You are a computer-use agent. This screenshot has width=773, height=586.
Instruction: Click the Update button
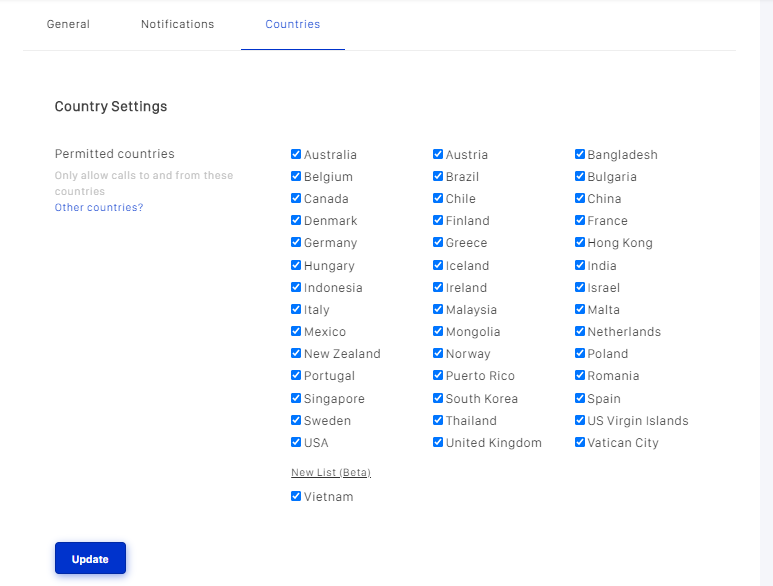(x=90, y=558)
